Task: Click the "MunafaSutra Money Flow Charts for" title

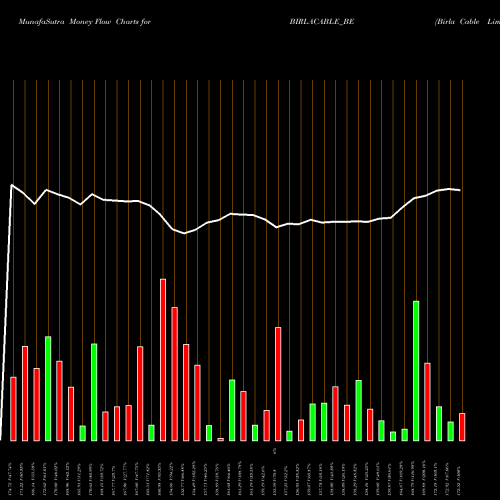Action: click(85, 22)
